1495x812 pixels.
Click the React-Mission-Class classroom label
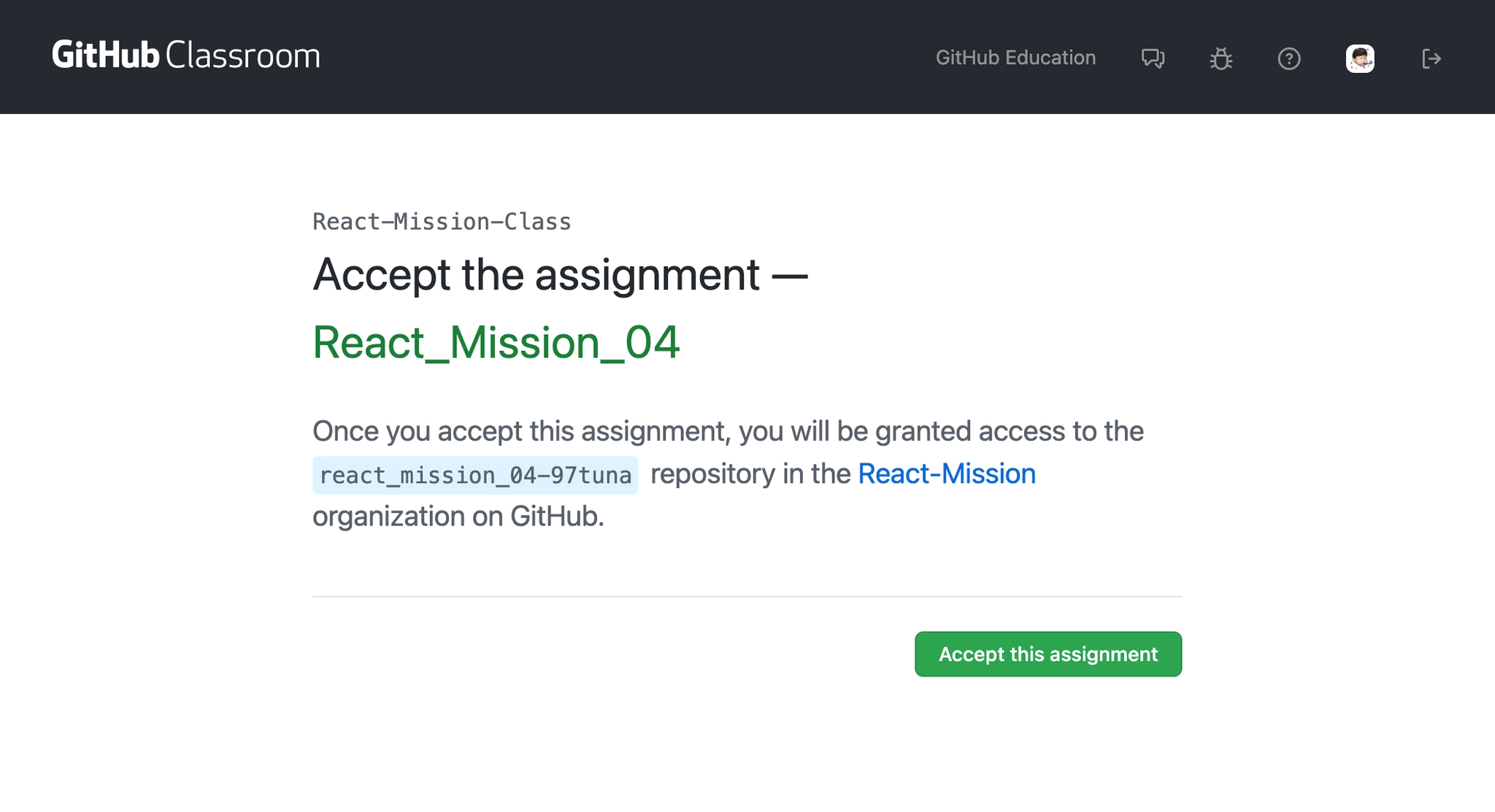click(x=442, y=222)
